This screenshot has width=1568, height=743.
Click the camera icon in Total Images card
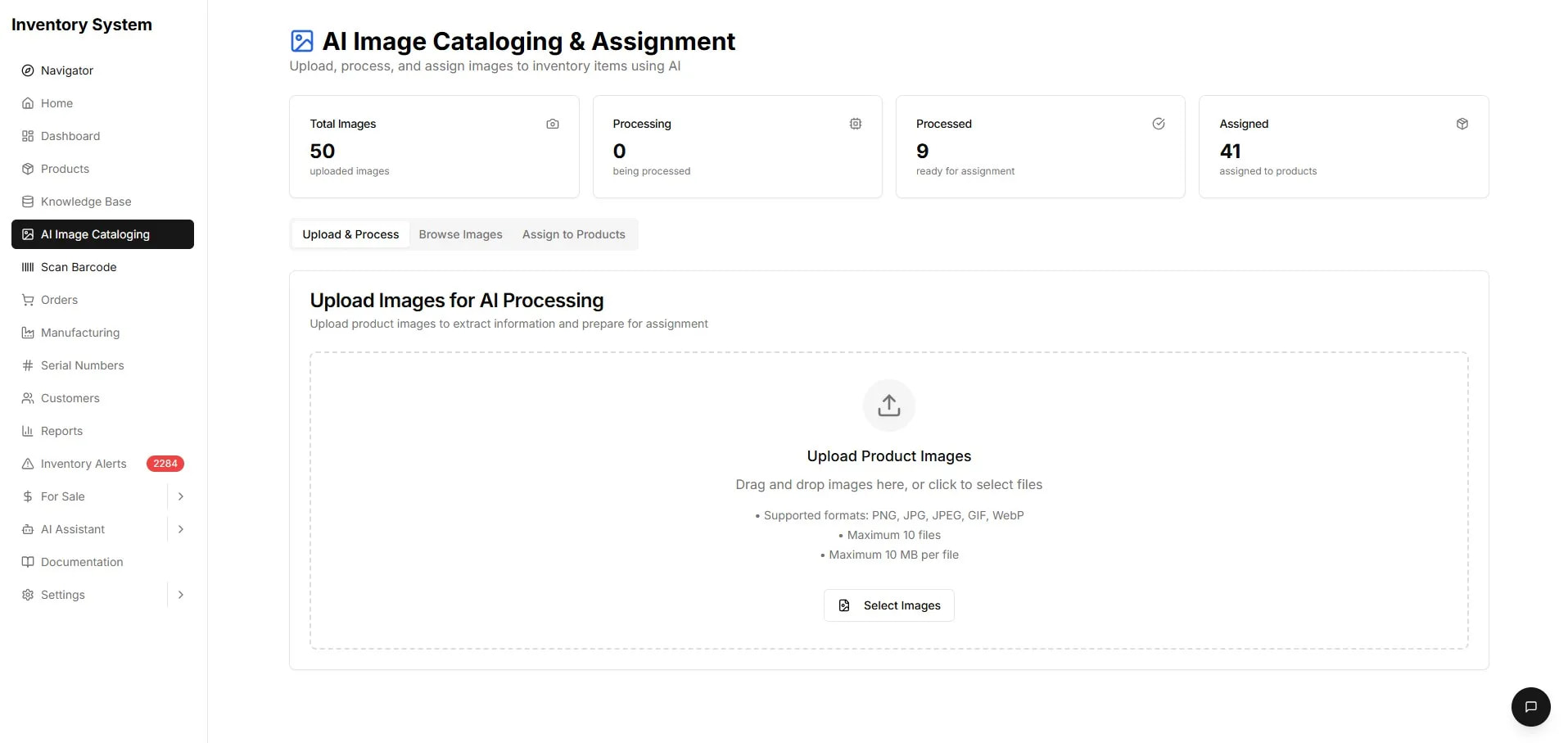click(x=553, y=124)
